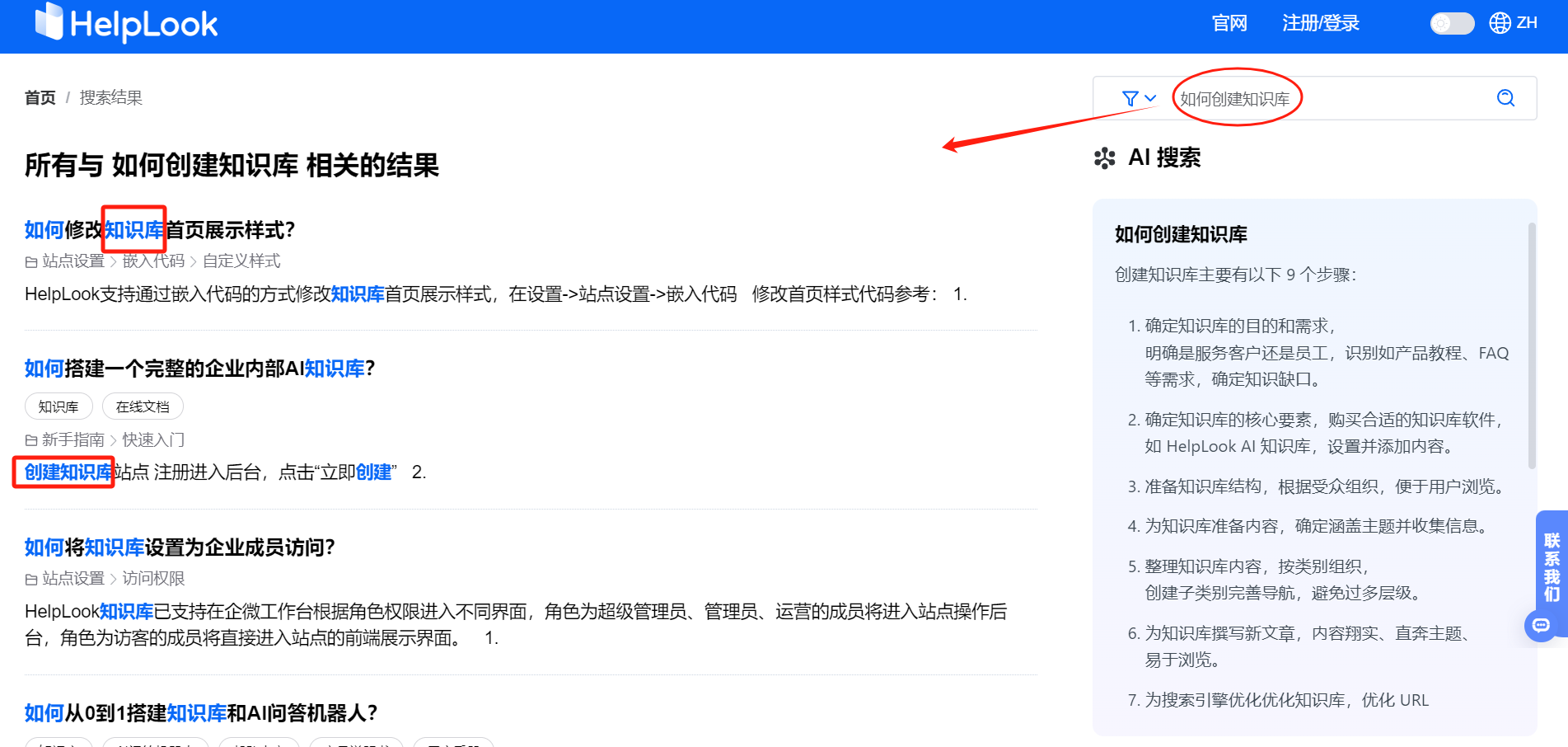Click the 嵌入代码 breadcrumb text
Viewport: 1568px width, 747px height.
[x=153, y=261]
